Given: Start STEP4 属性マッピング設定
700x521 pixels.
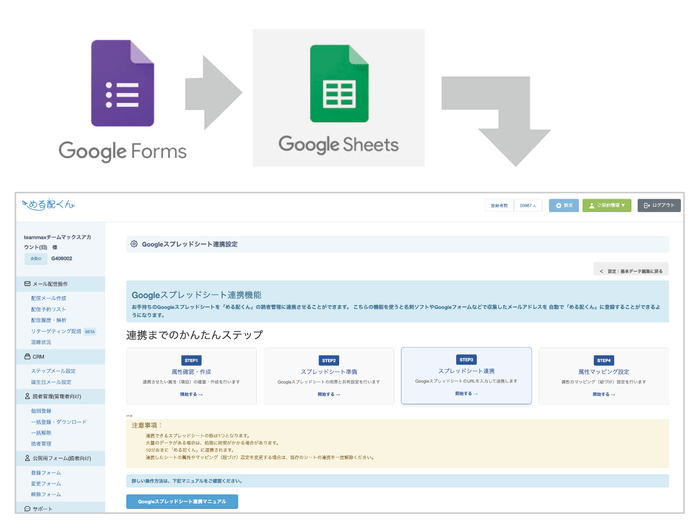Looking at the screenshot, I should [603, 395].
